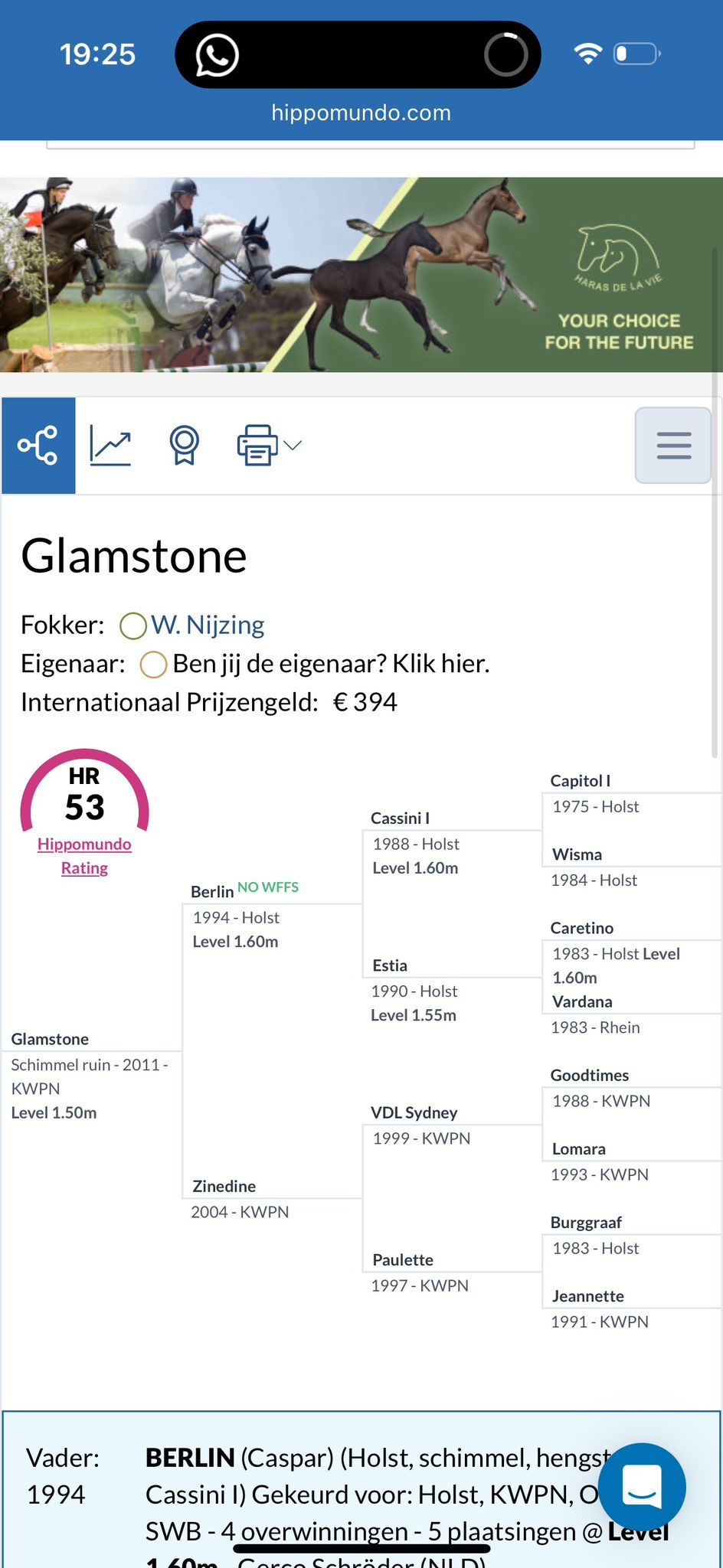
Task: Click 'Ben jij de eigenaar? Klik hier.'
Action: 331,663
